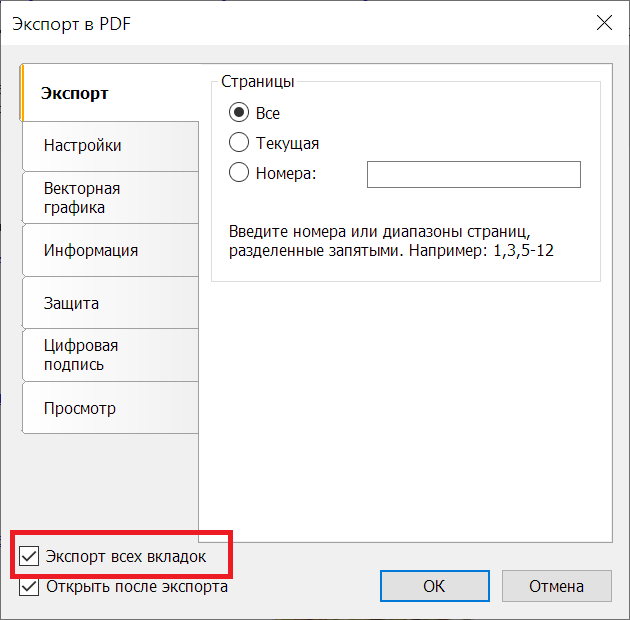Open the Векторная графика tab
This screenshot has height=620, width=630.
pos(110,198)
